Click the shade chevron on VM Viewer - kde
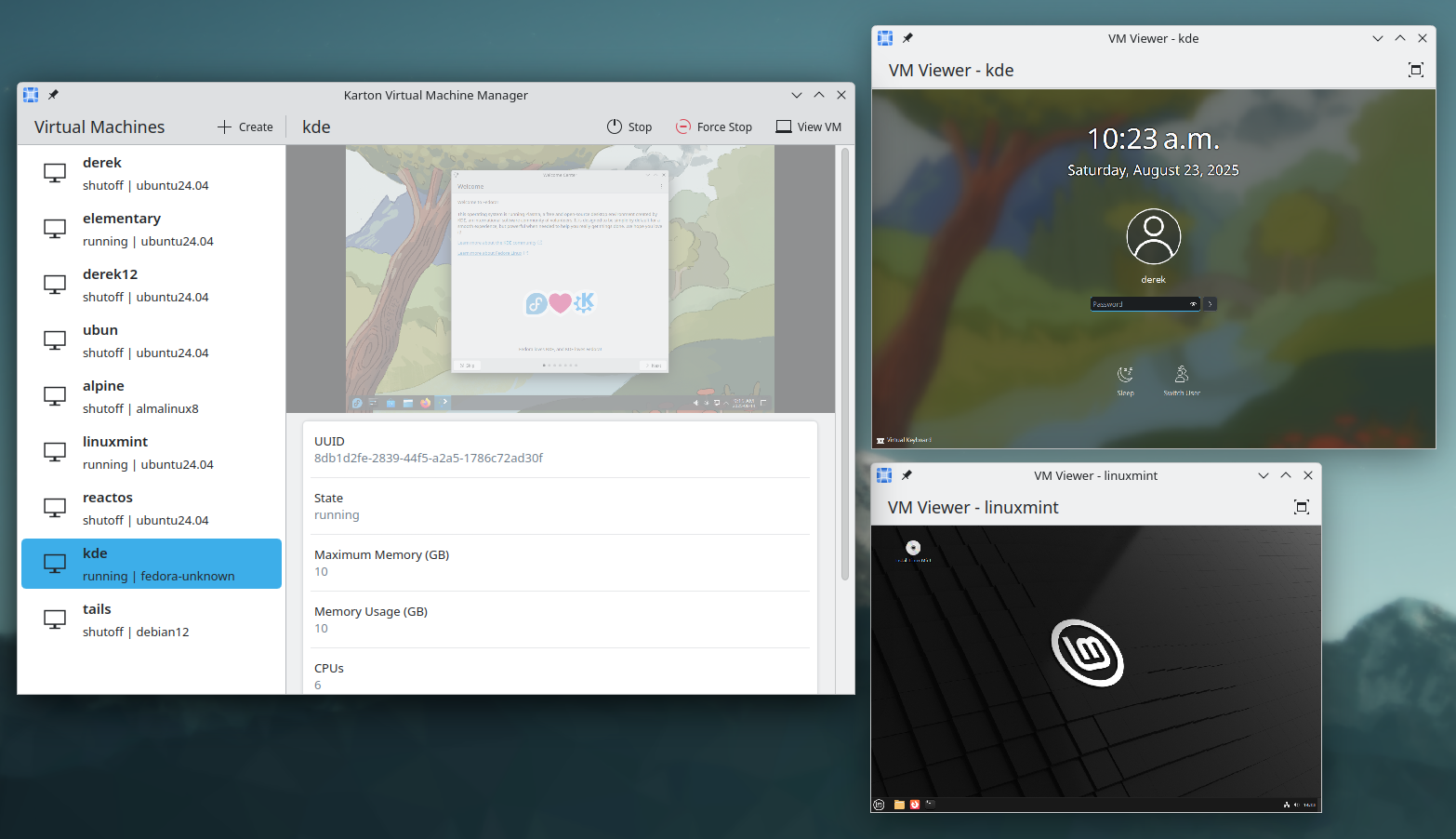Screen dimensions: 1456x839 (1377, 38)
